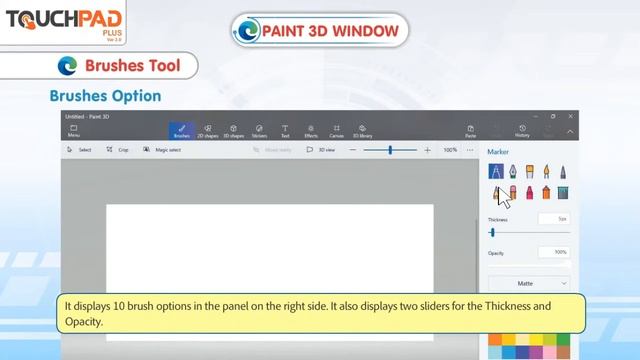Adjust the Thickness slider handle

492,232
